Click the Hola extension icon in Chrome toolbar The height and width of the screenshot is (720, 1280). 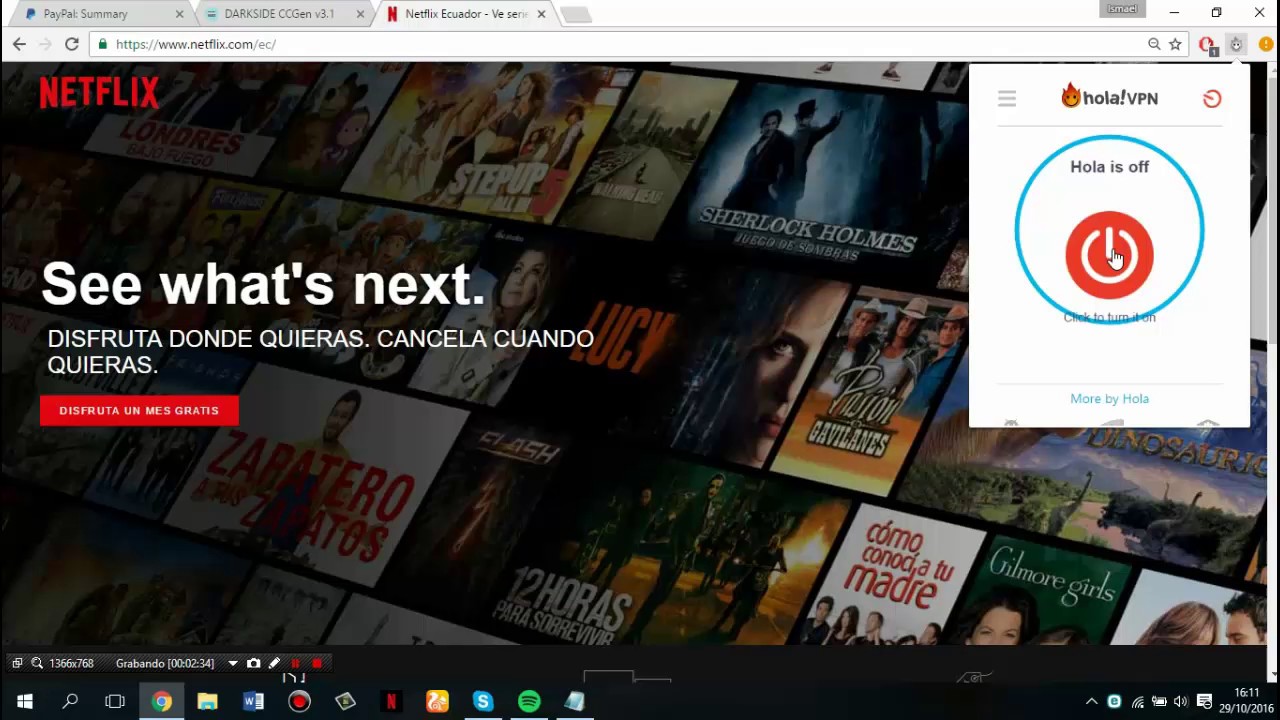[1236, 44]
